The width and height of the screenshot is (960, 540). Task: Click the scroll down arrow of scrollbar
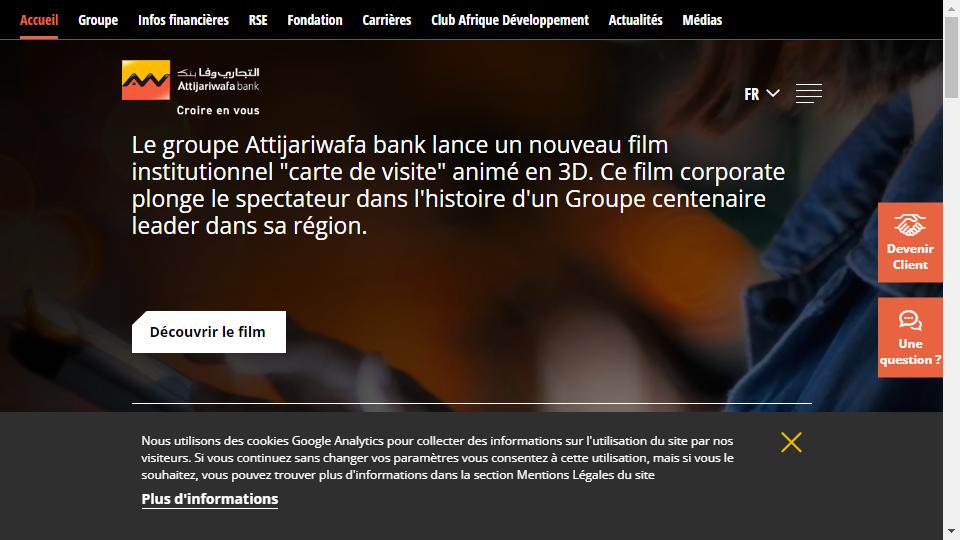pyautogui.click(x=951, y=531)
